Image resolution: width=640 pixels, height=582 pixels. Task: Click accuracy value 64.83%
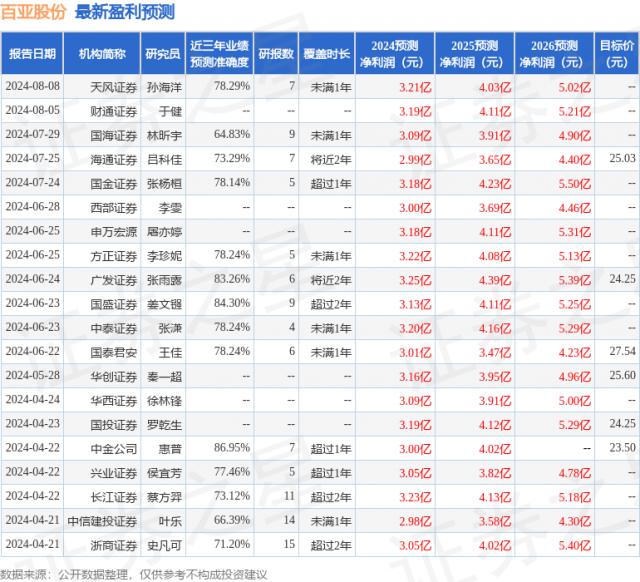(x=232, y=134)
